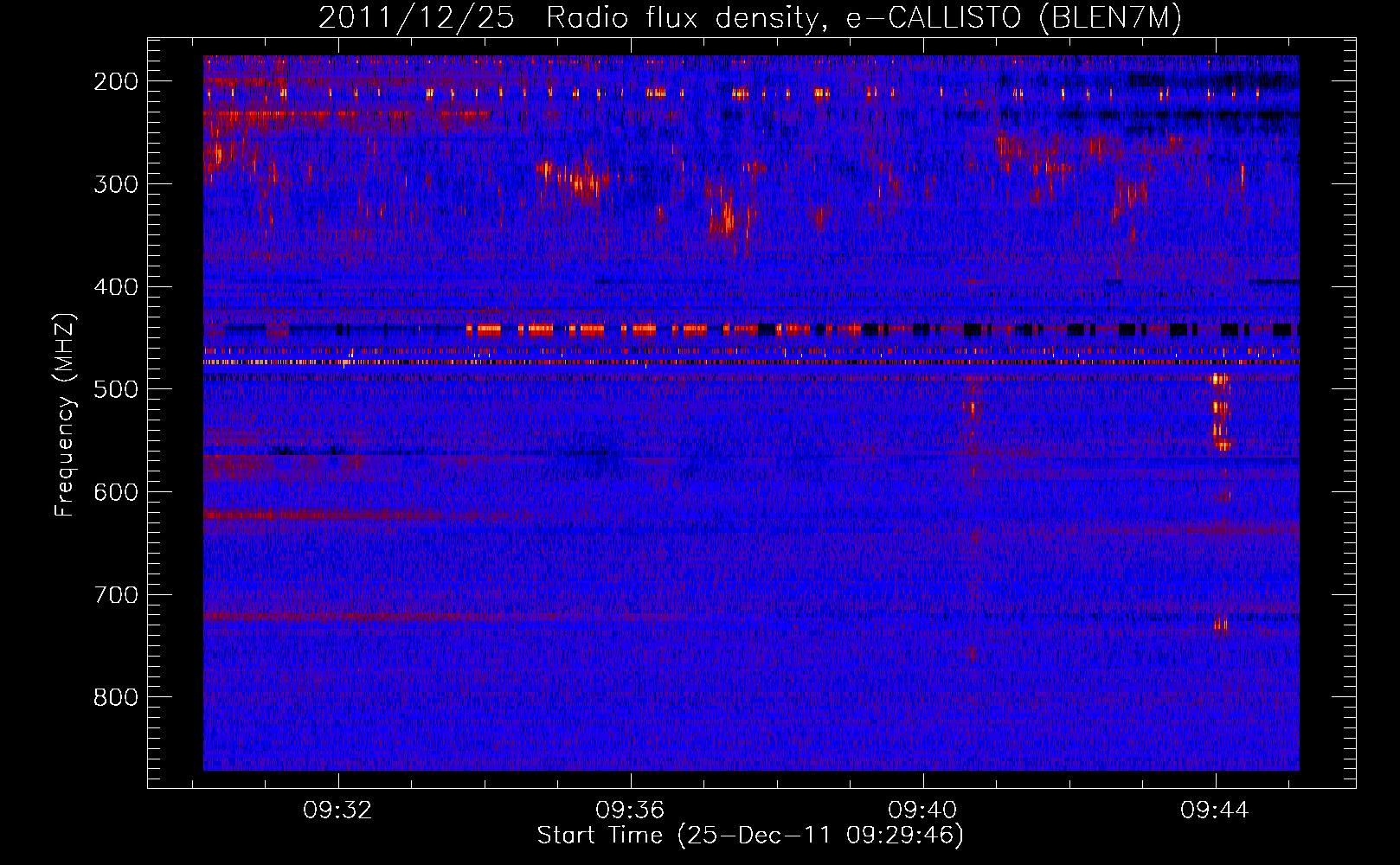The image size is (1400, 865).
Task: Click the plot title '2011/12/25 Radio flux density'
Action: pos(750,18)
